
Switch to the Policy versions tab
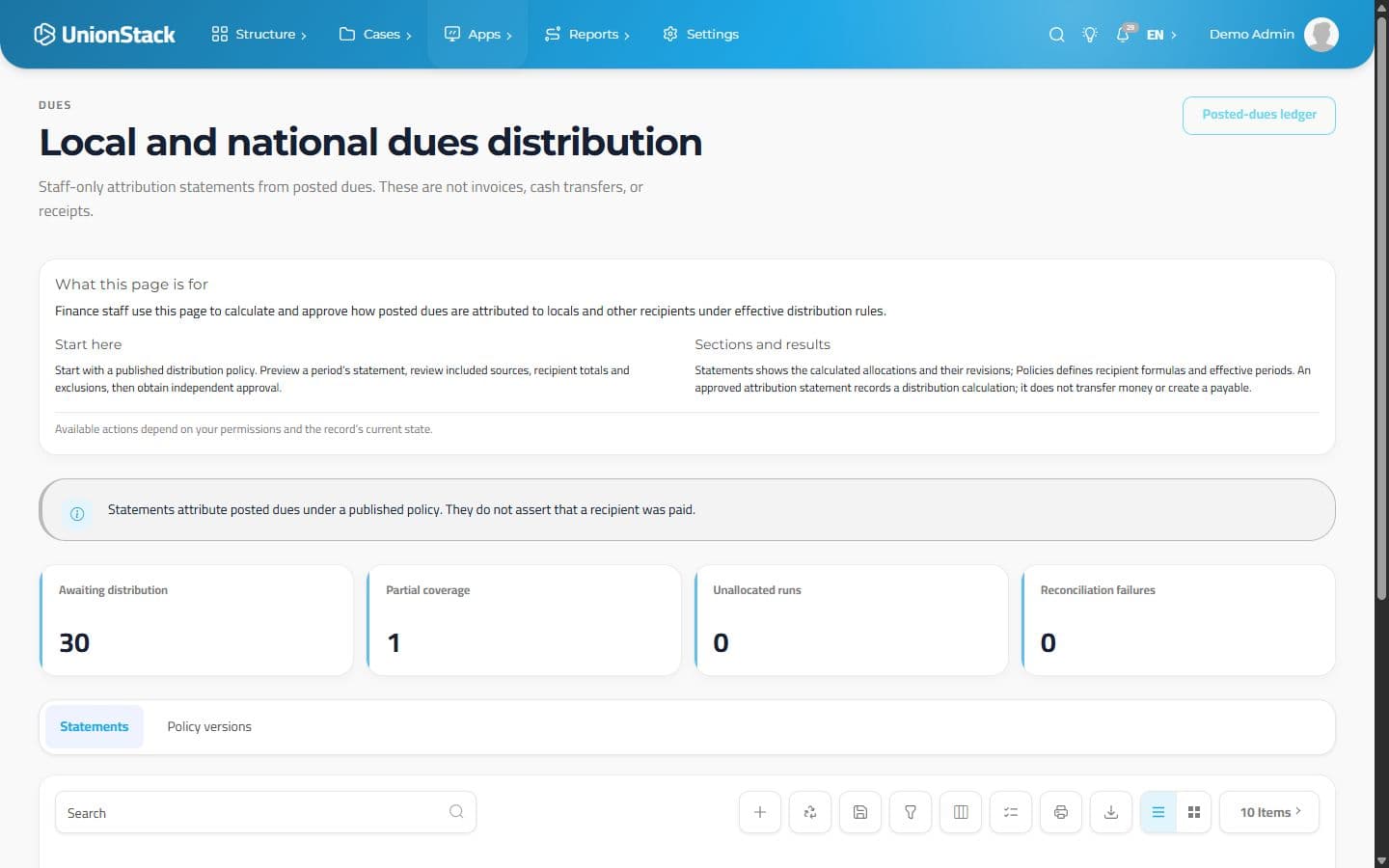coord(209,727)
